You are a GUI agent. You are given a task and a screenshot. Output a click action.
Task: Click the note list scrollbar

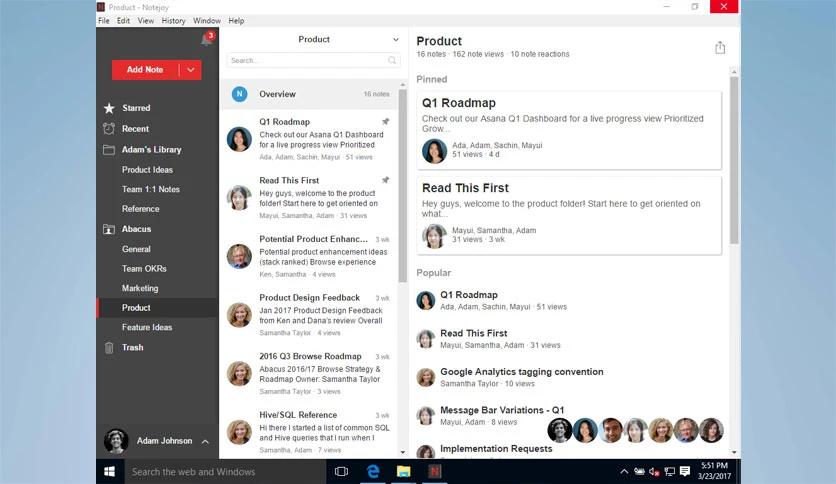pos(403,180)
